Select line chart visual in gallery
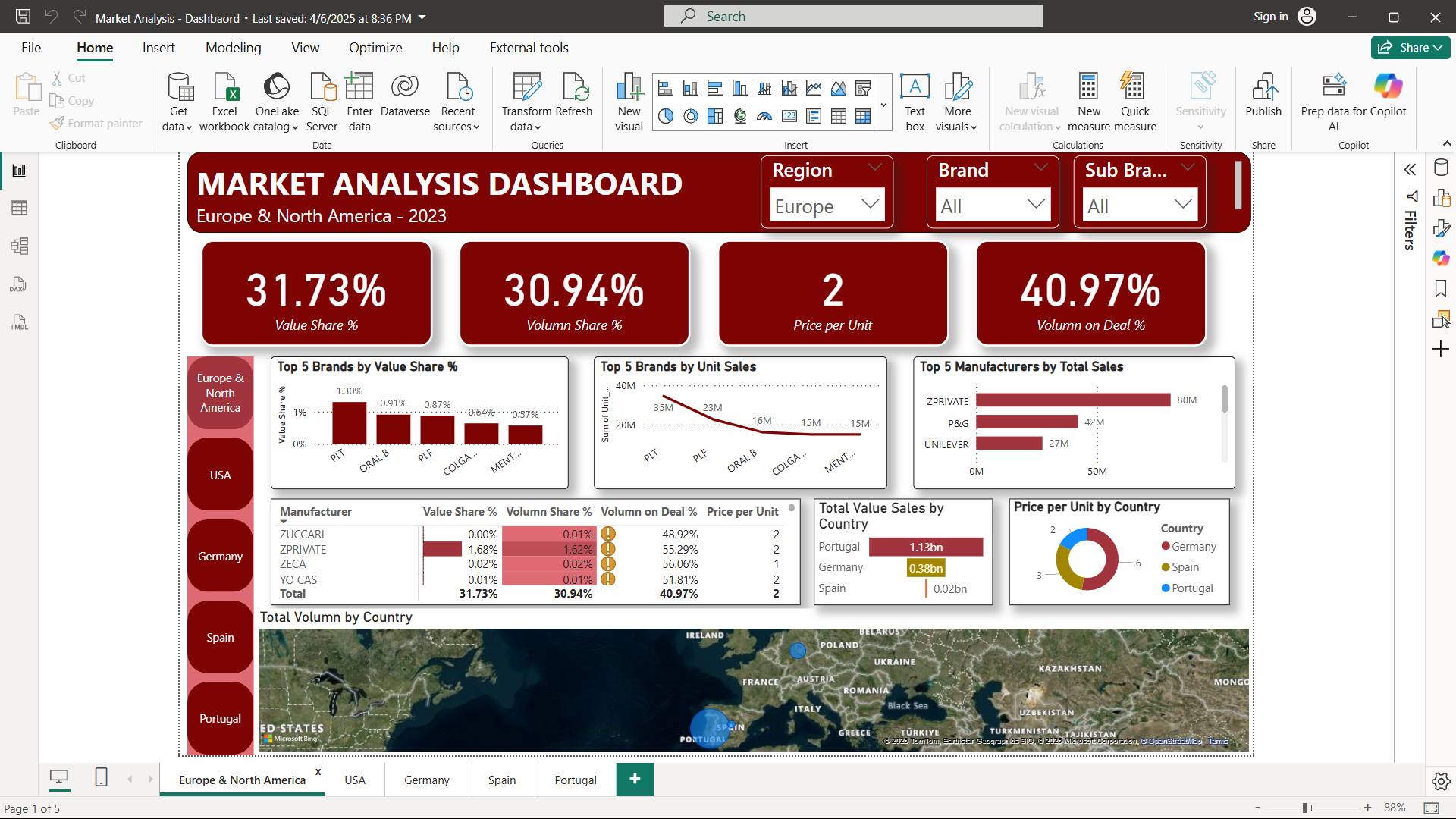Screen dimensions: 1456x819 pos(814,89)
